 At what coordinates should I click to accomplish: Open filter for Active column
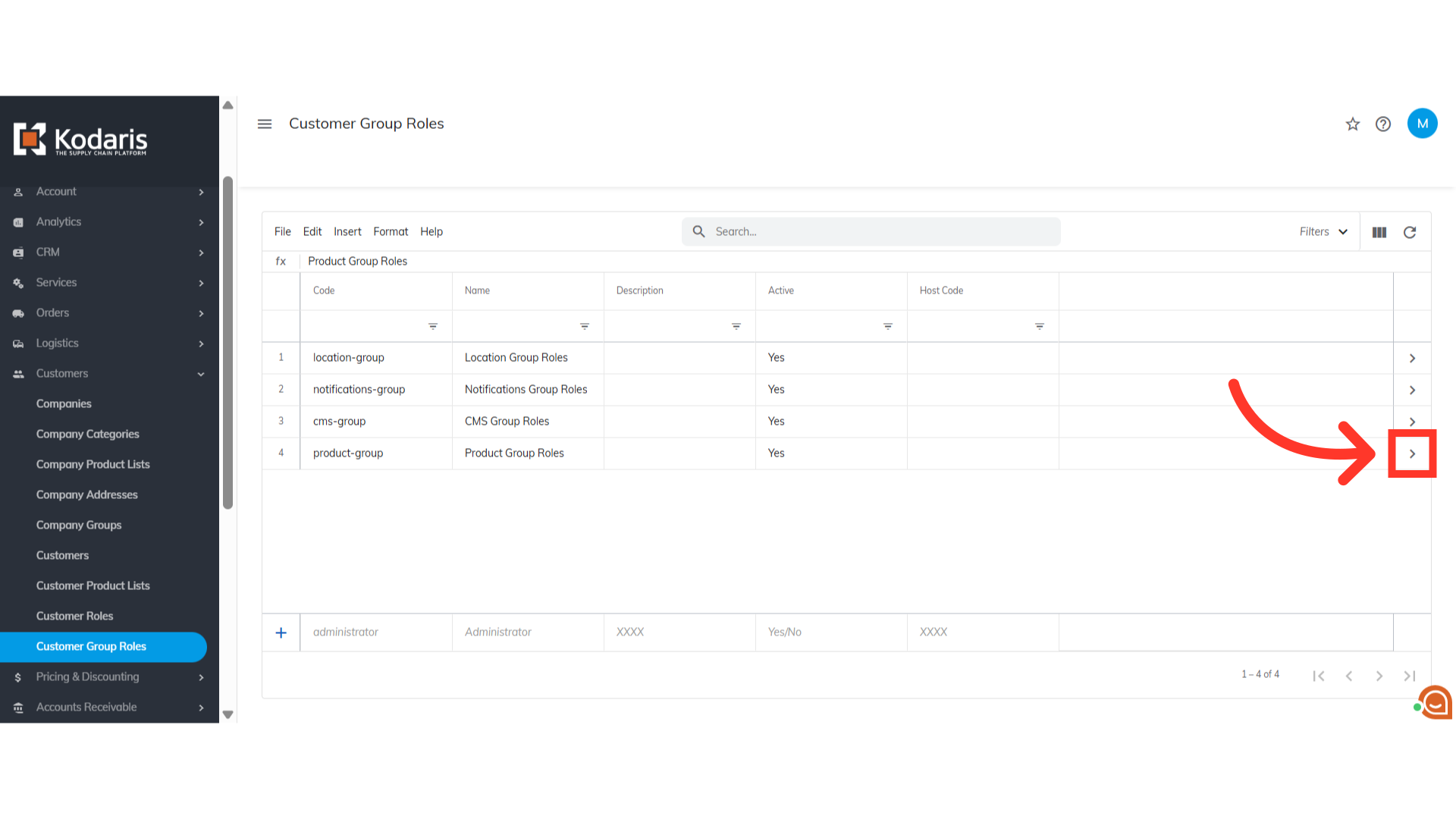[888, 326]
